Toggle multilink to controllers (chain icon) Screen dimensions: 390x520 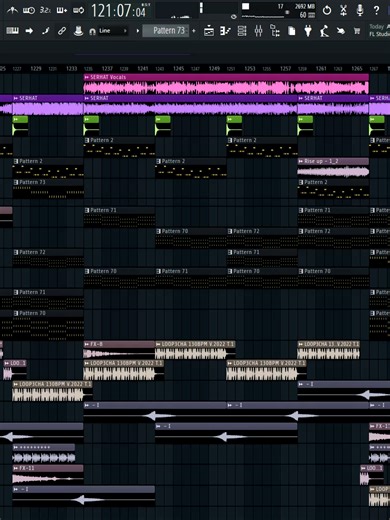[x=62, y=31]
